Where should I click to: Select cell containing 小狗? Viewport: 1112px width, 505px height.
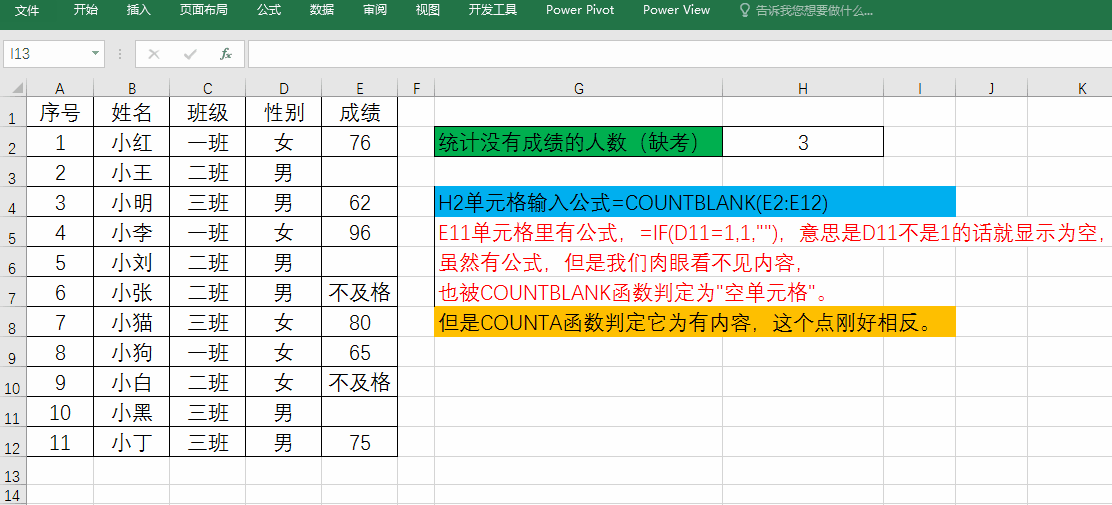(132, 353)
